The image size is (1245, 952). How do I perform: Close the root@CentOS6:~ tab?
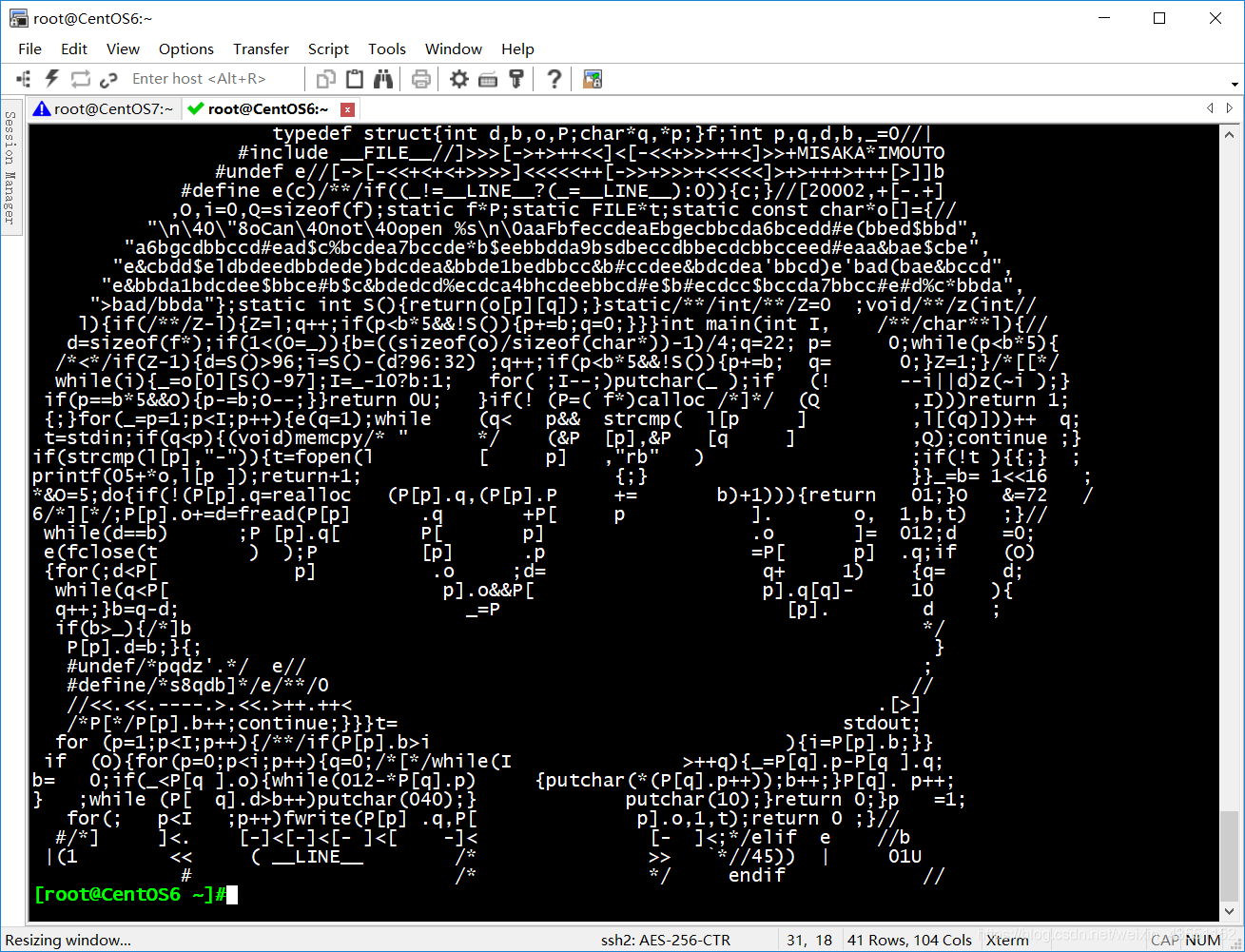coord(347,109)
